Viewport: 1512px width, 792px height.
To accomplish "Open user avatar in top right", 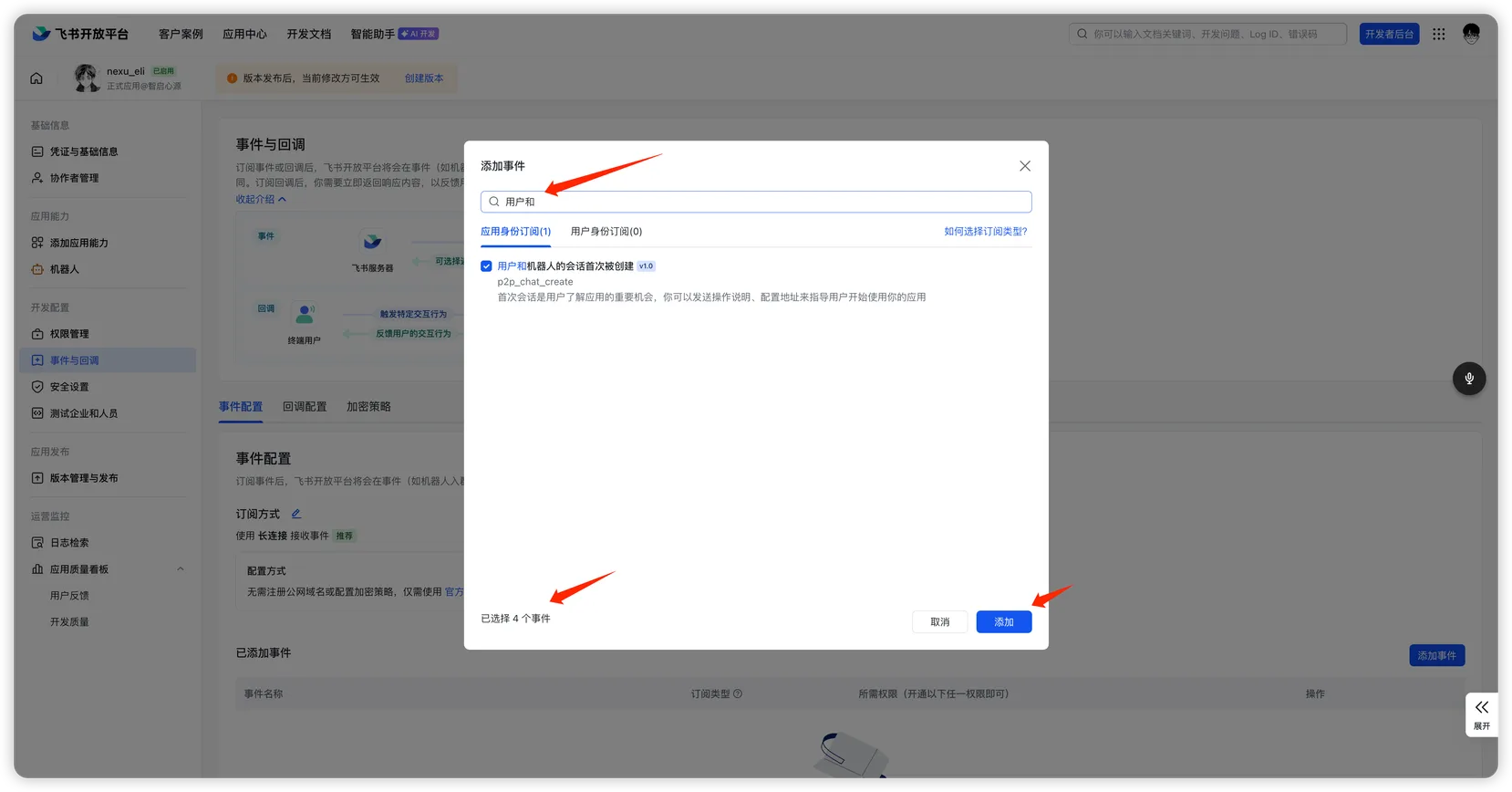I will coord(1470,34).
